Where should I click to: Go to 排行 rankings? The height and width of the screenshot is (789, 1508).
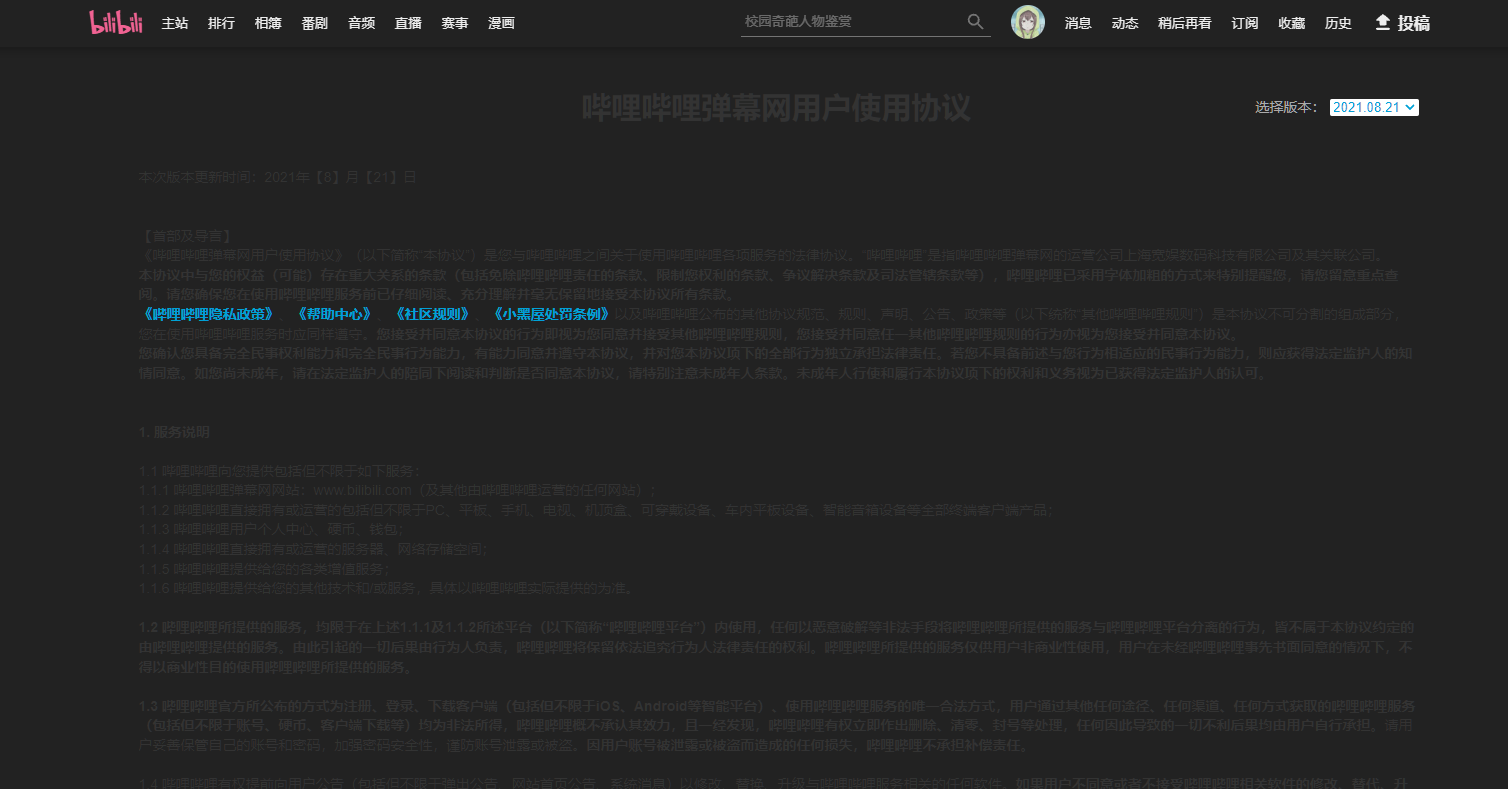(x=221, y=23)
